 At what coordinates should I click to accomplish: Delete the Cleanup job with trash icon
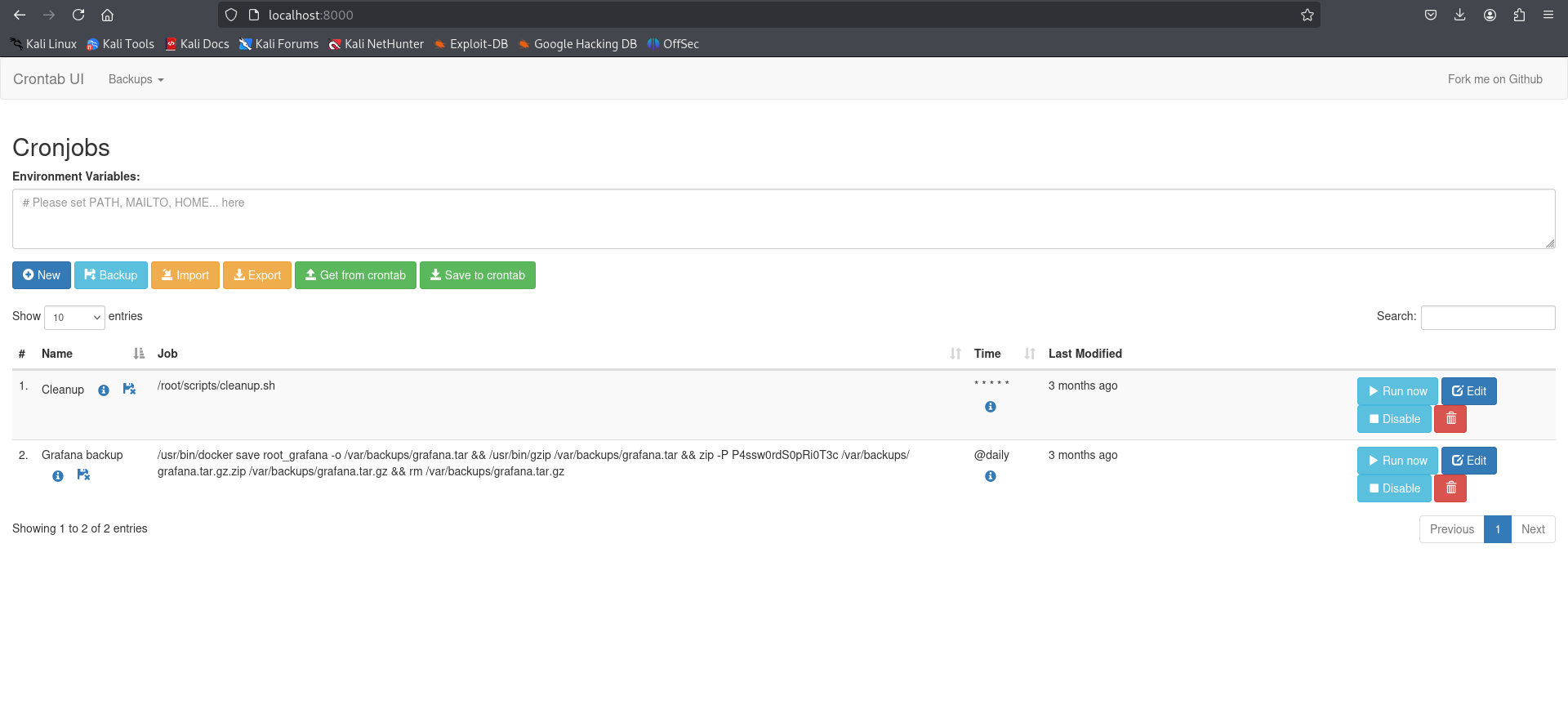coord(1450,419)
